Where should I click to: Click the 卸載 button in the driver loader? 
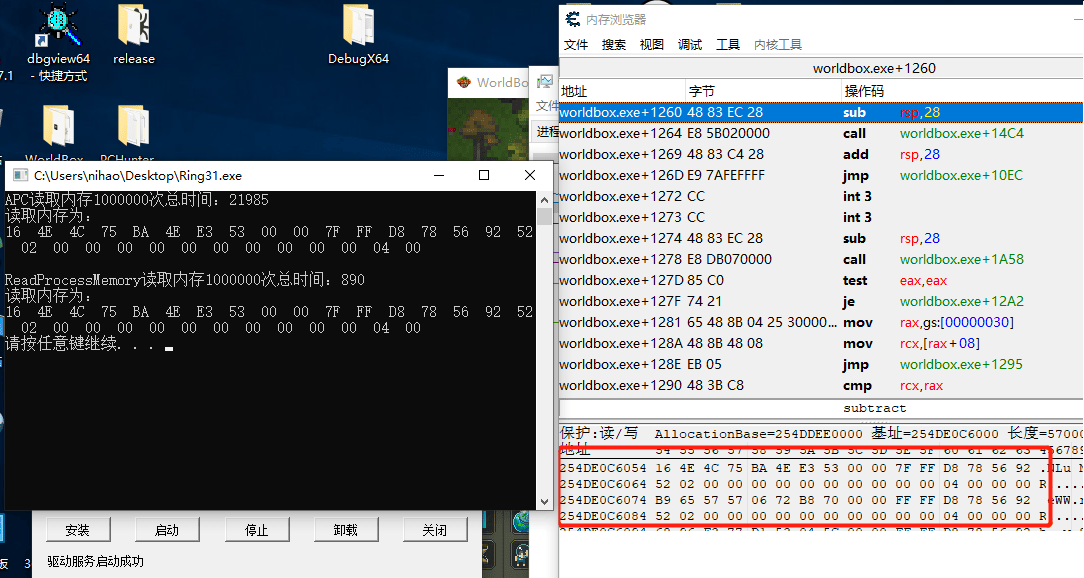tap(346, 530)
